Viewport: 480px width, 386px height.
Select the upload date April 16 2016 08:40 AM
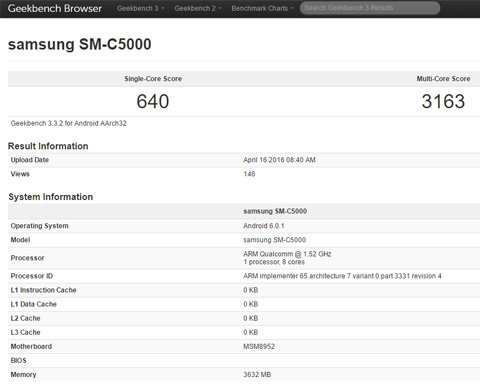(x=279, y=160)
